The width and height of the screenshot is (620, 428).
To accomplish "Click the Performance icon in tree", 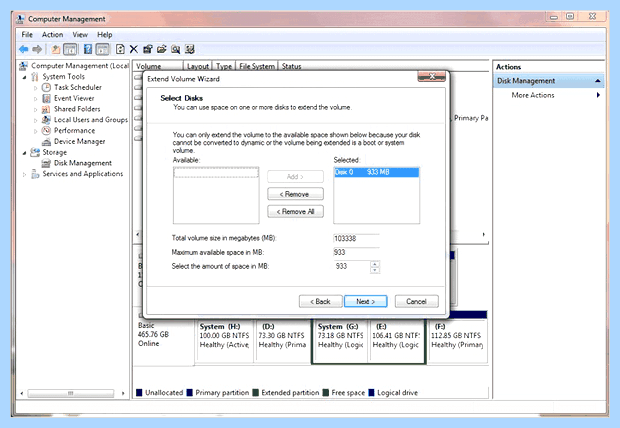I will [x=46, y=130].
